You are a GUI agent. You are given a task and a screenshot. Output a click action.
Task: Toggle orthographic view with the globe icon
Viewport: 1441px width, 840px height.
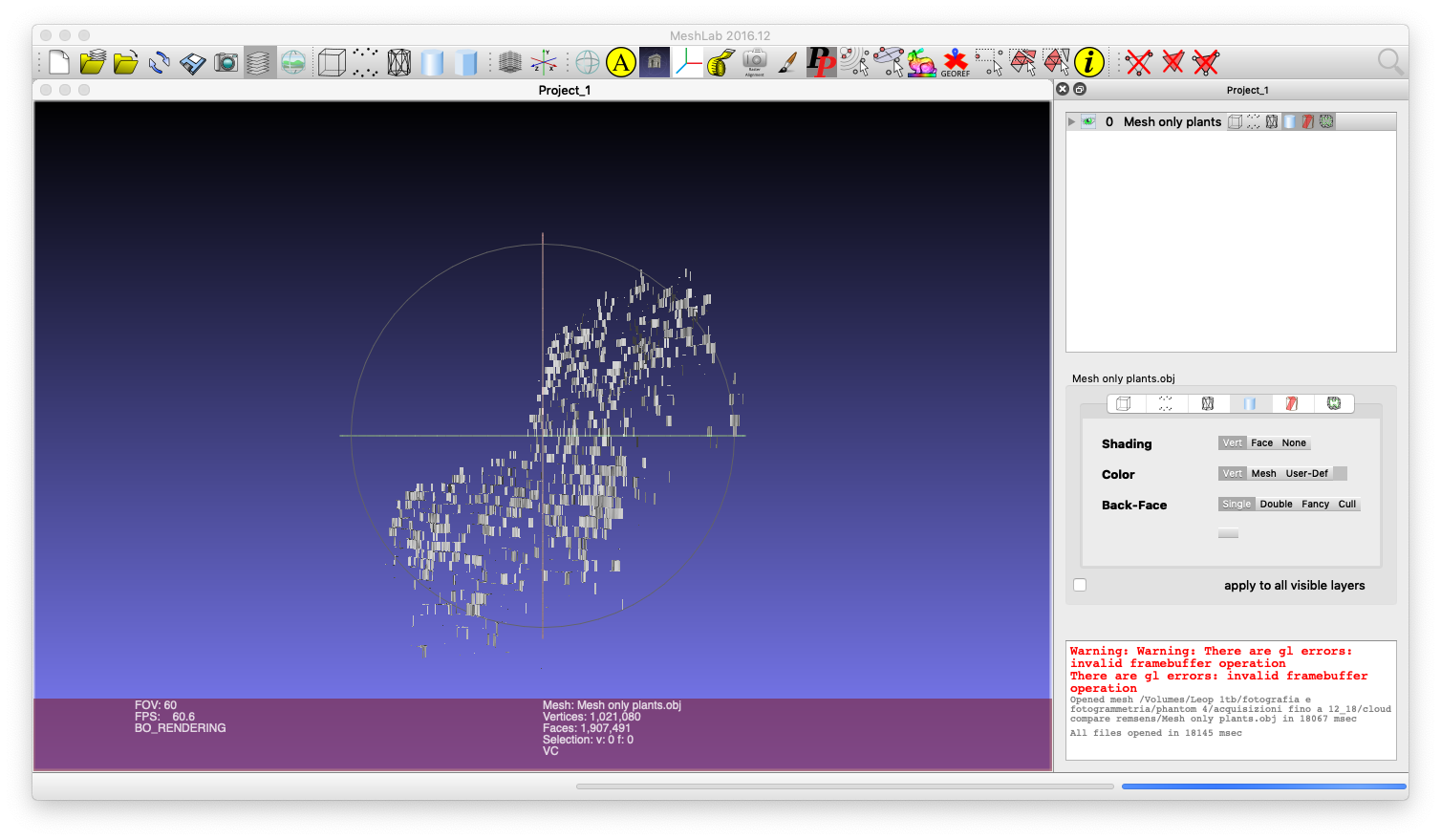293,62
